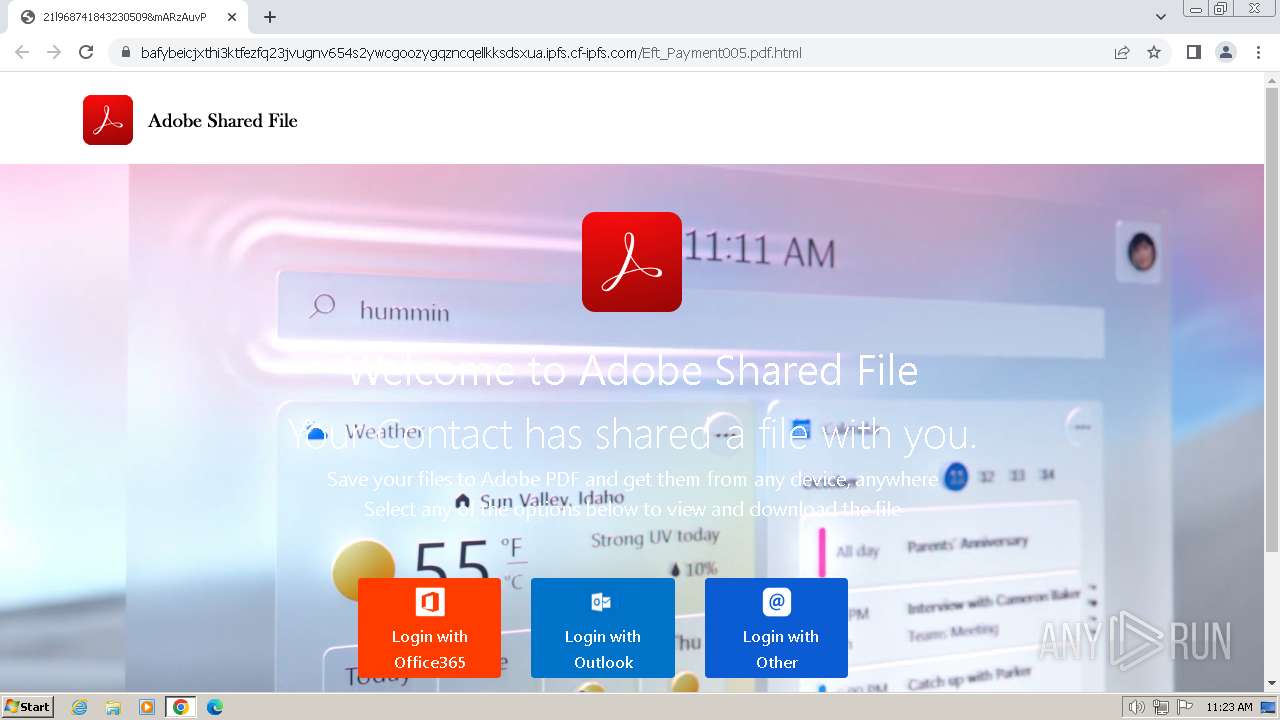Open Internet Explorer from the taskbar
Image resolution: width=1280 pixels, height=720 pixels.
tap(80, 707)
